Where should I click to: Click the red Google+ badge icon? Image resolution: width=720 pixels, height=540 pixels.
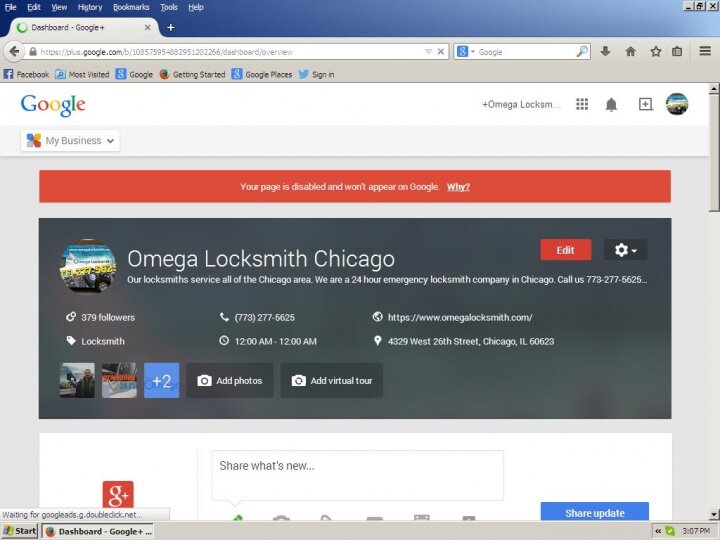click(x=118, y=495)
